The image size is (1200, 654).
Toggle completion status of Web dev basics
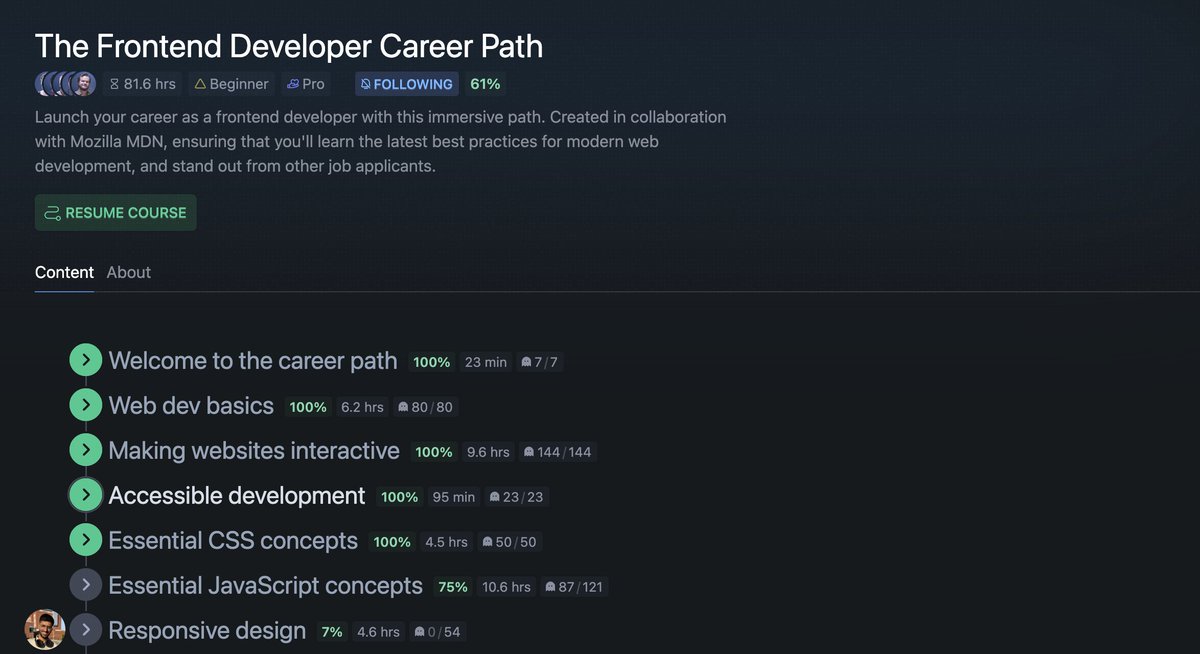85,405
